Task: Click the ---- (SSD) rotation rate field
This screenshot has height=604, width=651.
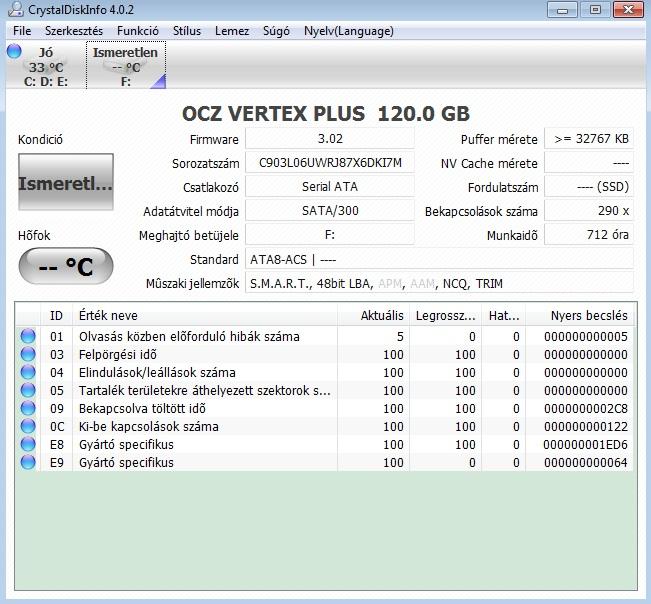Action: [589, 187]
